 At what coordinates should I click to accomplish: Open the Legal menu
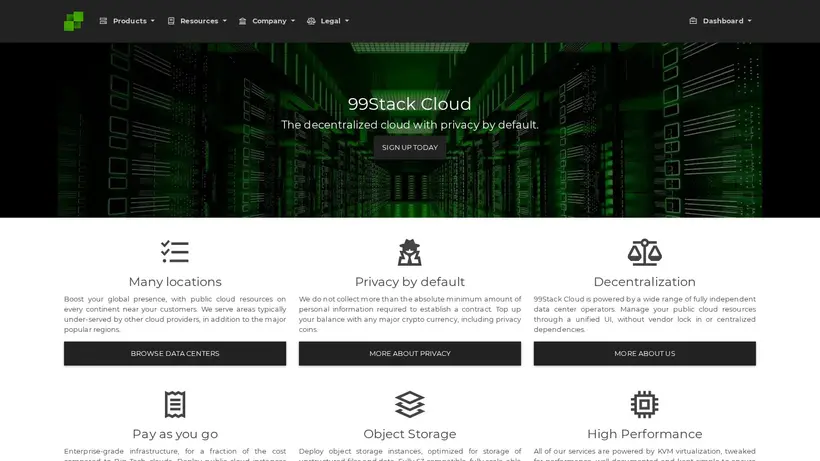(x=328, y=21)
